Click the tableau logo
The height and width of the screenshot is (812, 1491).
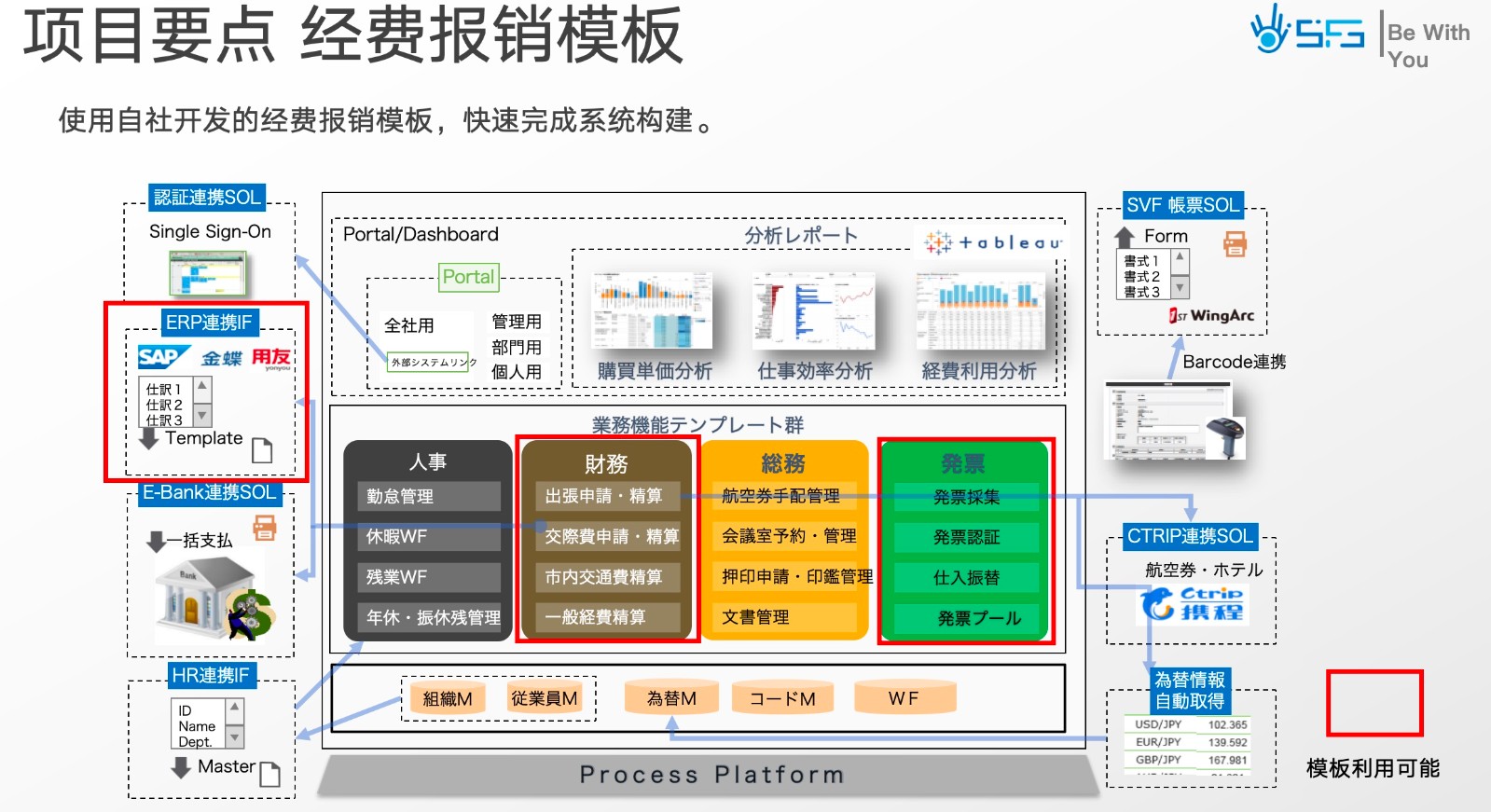click(993, 242)
